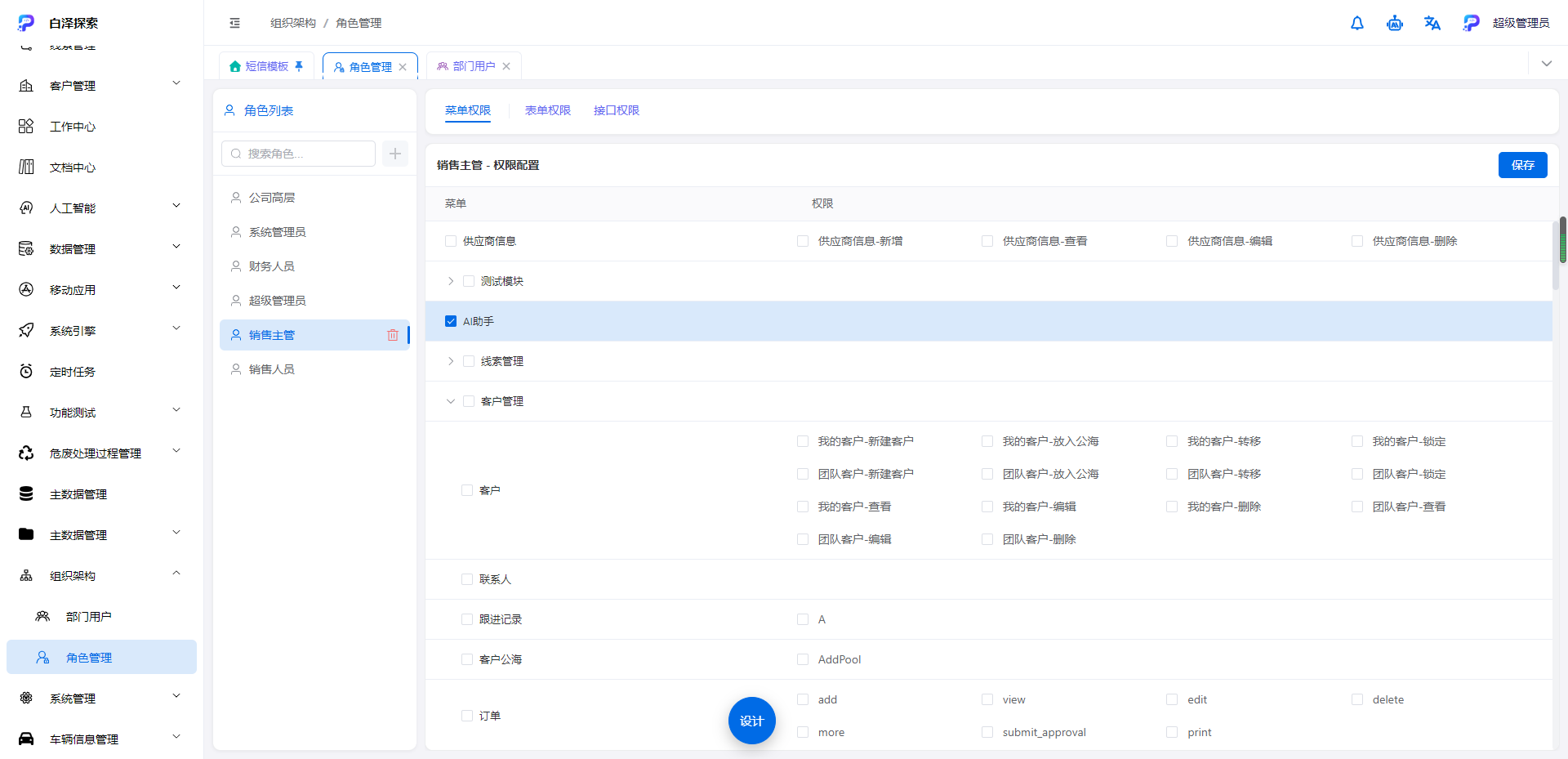Click the 白泽探索 logo icon
The image size is (1568, 759).
(26, 23)
